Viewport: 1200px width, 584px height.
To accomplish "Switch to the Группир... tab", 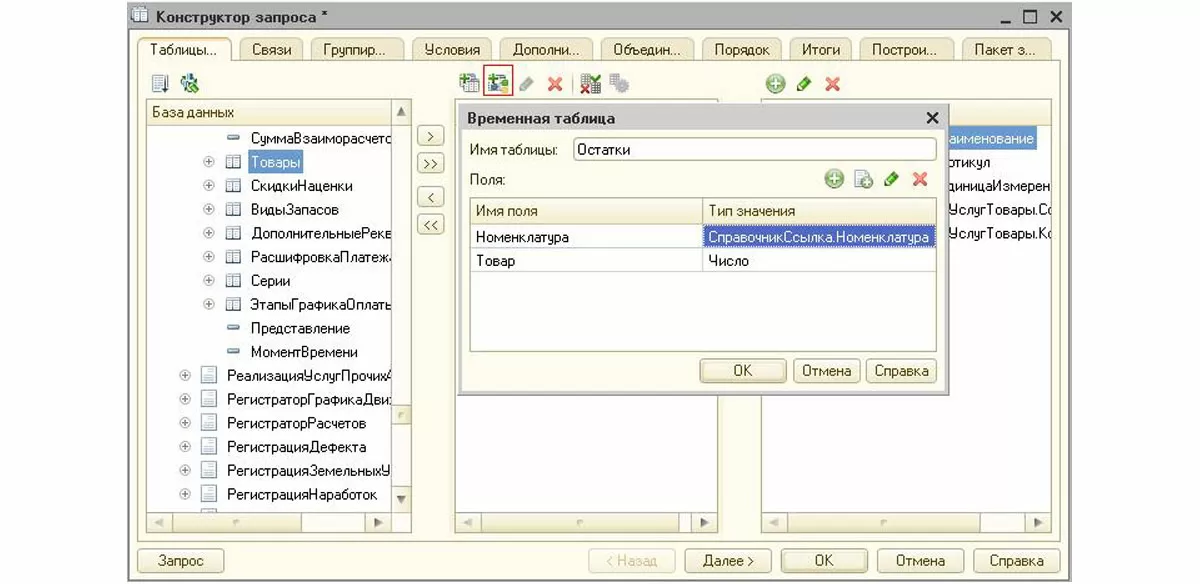I will pyautogui.click(x=357, y=50).
